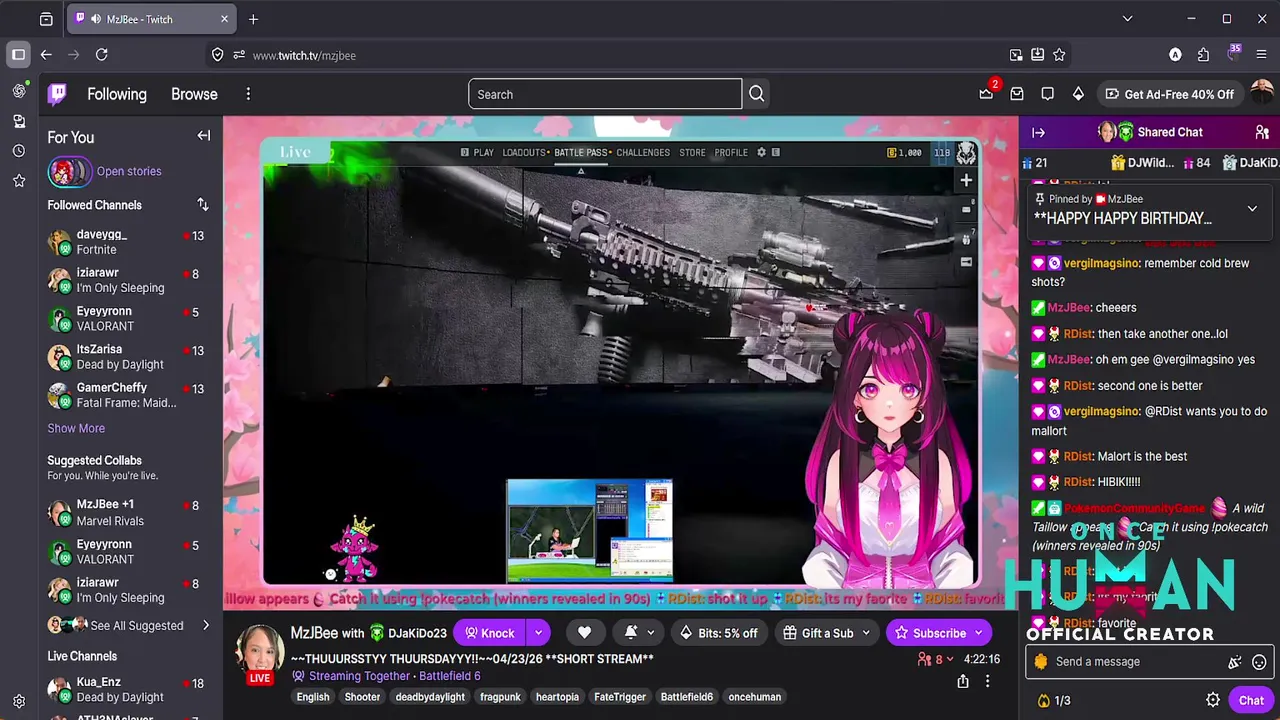Open the user profile avatar menu
The image size is (1280, 720).
(x=1261, y=93)
